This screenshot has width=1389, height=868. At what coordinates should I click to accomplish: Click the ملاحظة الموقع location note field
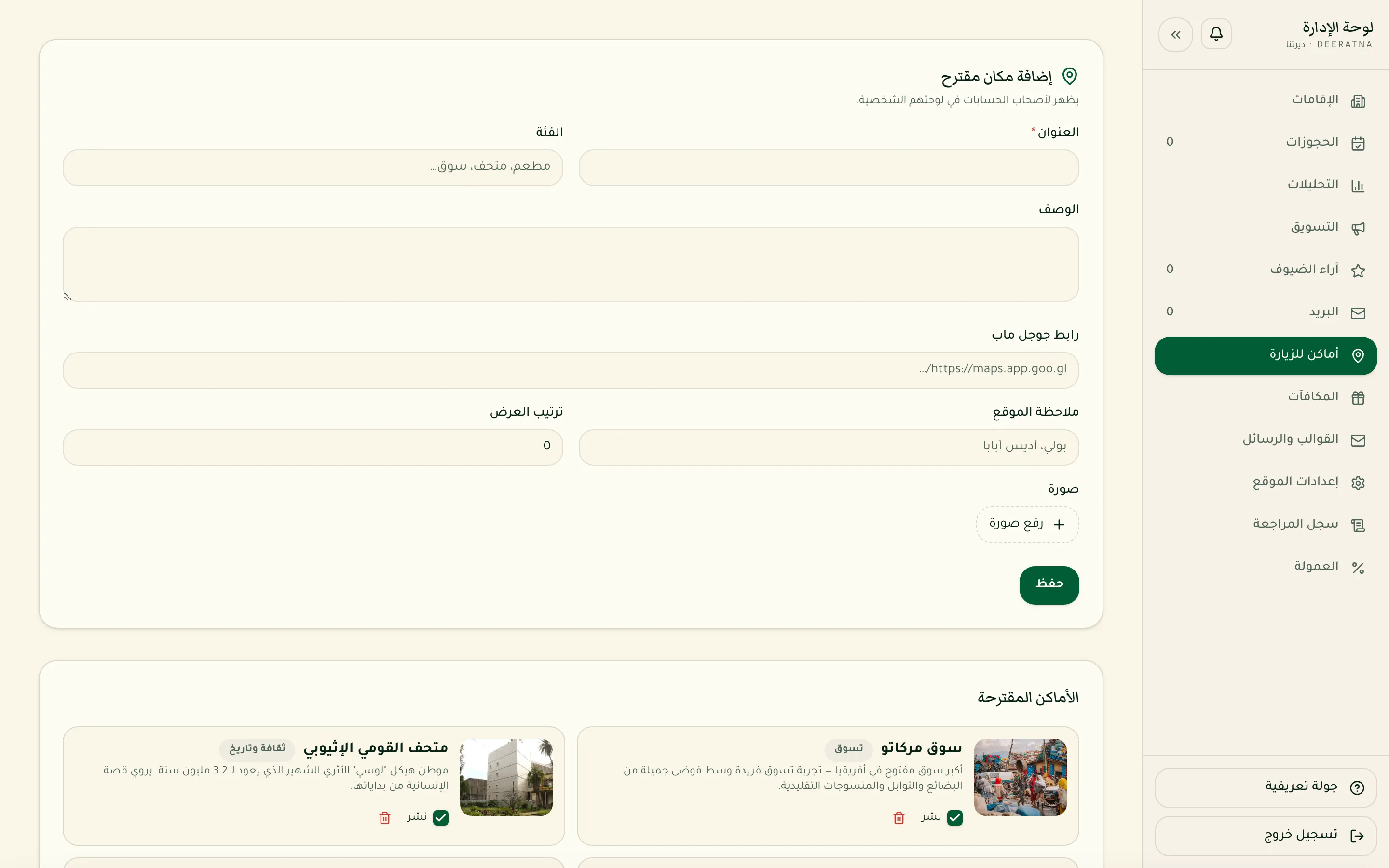828,447
